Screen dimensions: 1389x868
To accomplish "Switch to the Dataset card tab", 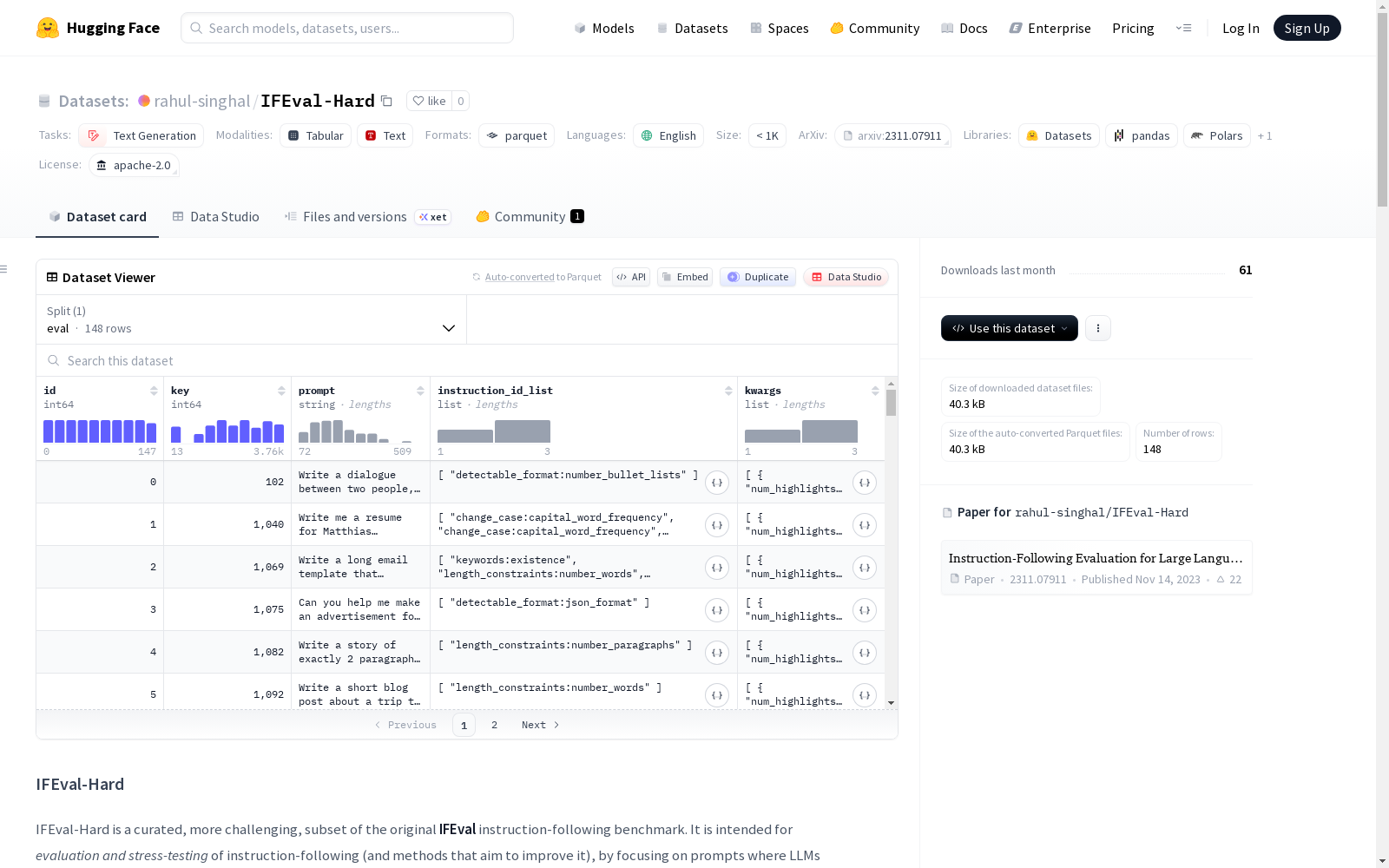I will point(97,217).
